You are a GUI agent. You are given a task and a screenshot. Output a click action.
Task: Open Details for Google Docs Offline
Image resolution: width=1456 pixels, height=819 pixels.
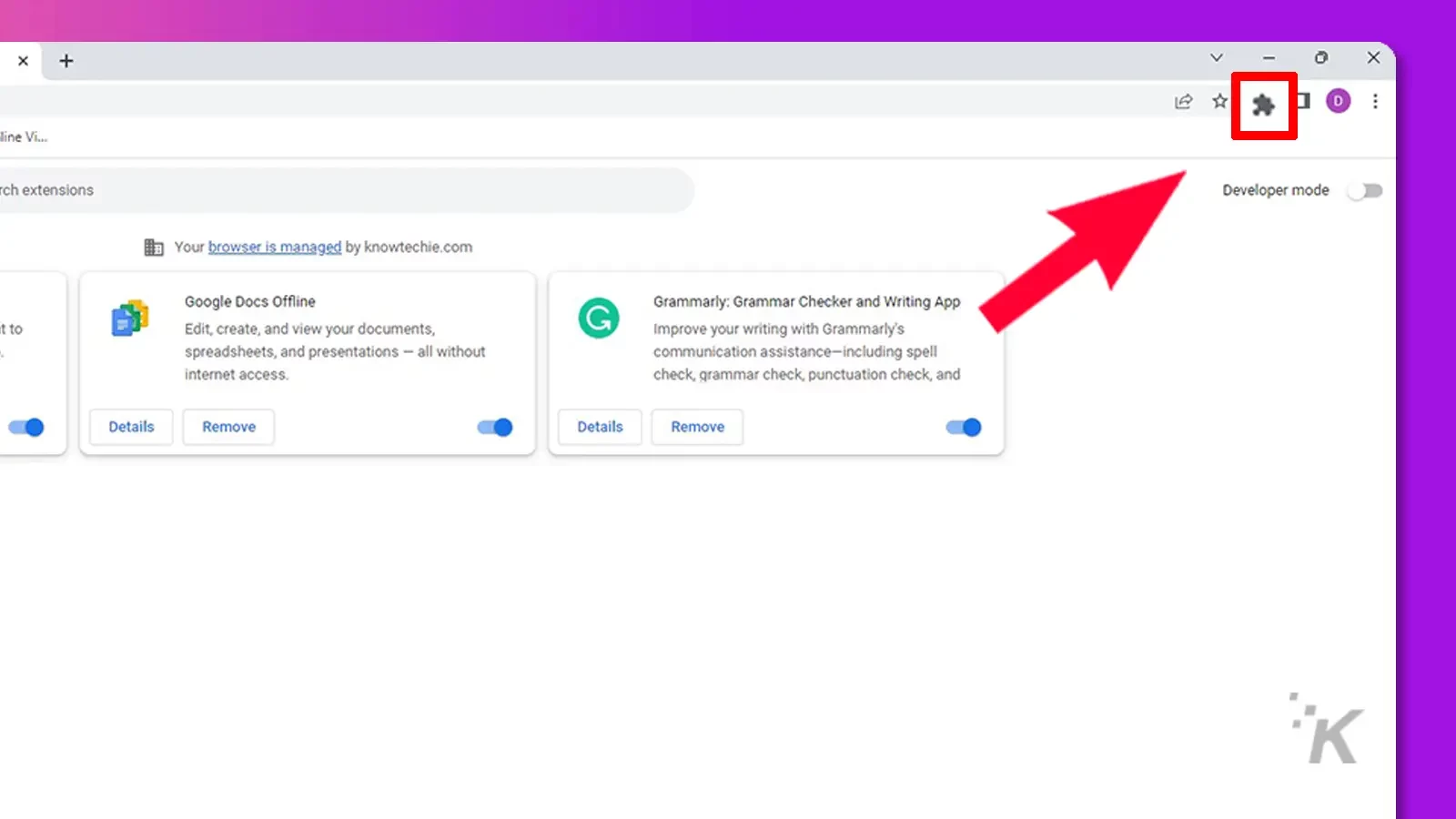131,427
